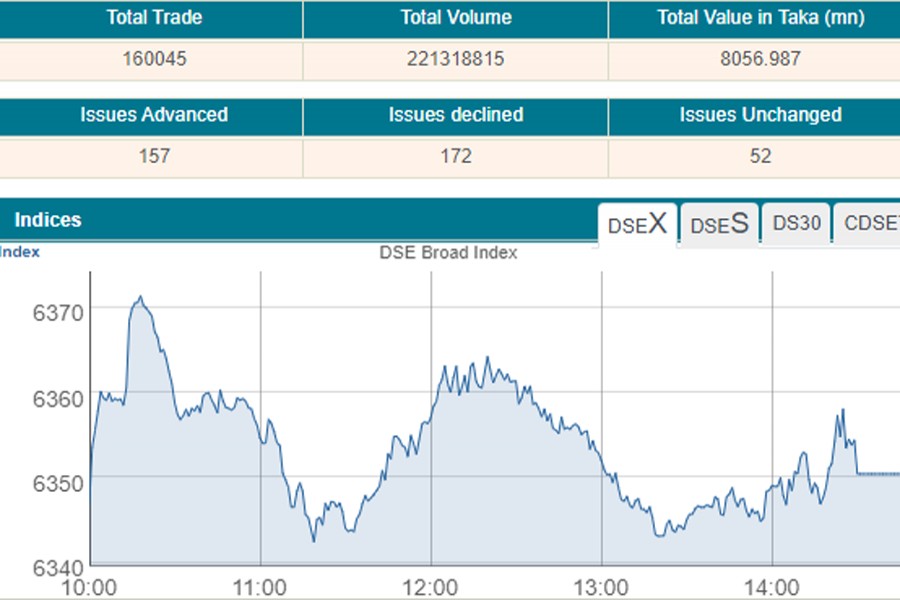Screen dimensions: 900x600
Task: Click the 172 declined issues count
Action: [456, 156]
